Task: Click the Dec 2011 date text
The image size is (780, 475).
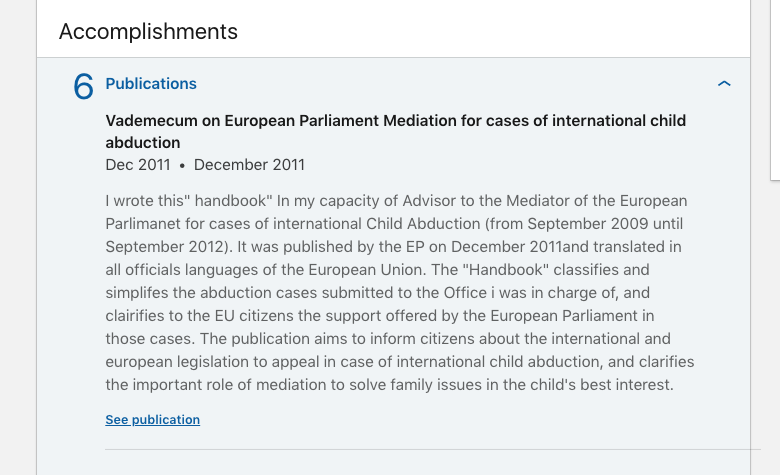Action: pyautogui.click(x=138, y=165)
